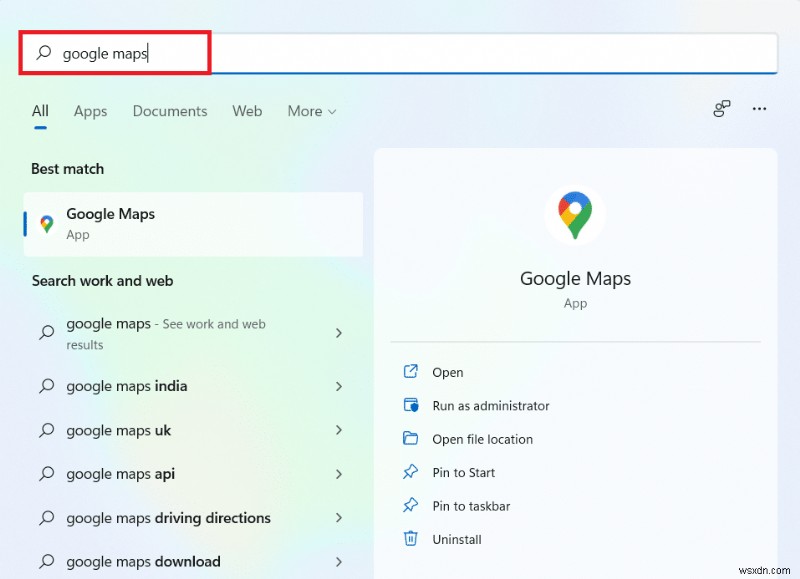
Task: Click the Run as administrator shield icon
Action: coord(411,406)
